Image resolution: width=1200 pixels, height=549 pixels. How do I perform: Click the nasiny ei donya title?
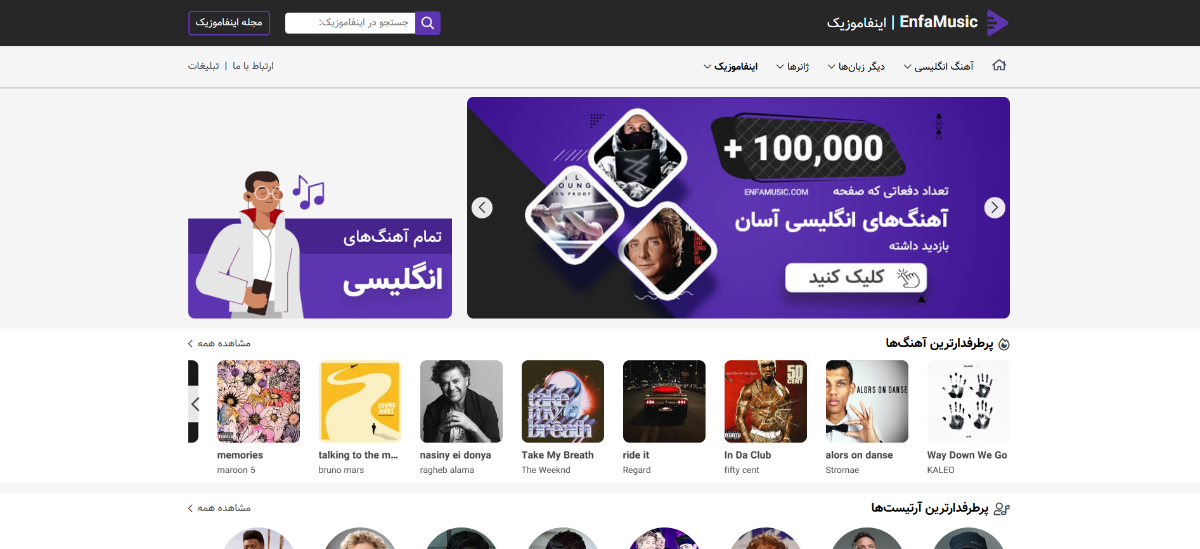click(456, 455)
